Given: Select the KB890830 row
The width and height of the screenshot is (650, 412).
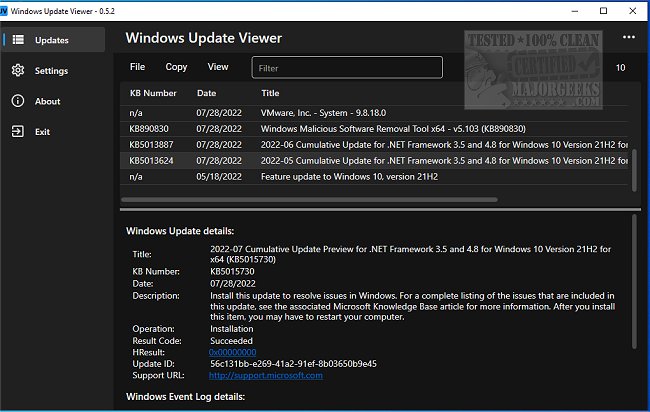Looking at the screenshot, I should click(x=374, y=129).
